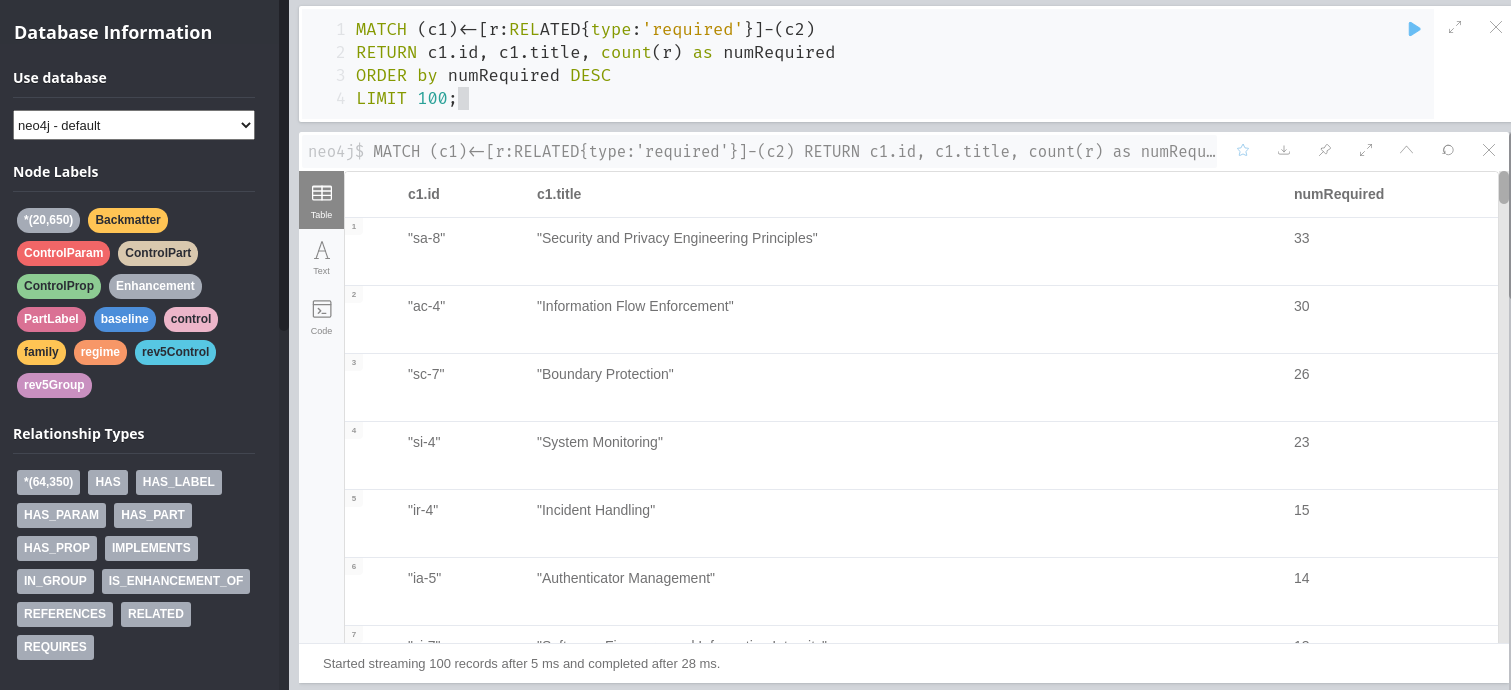Select the HAS_LABEL relationship type

179,482
